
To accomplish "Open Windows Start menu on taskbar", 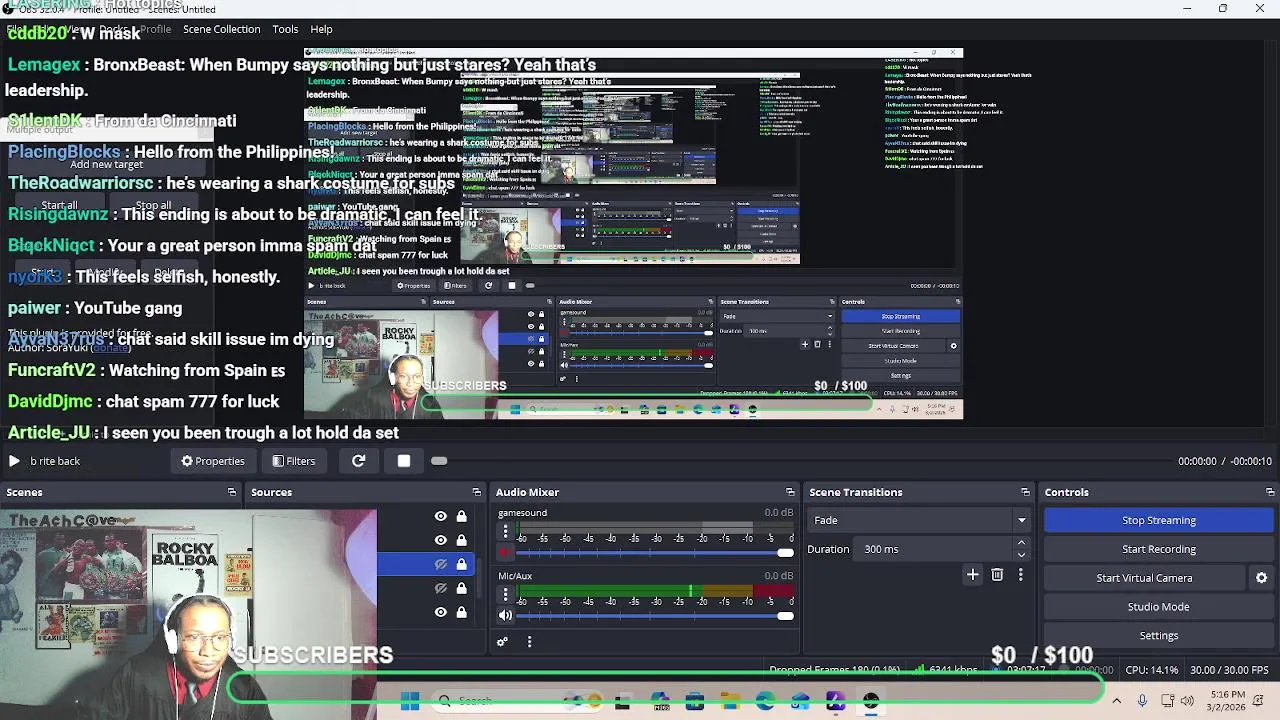I will click(x=410, y=702).
